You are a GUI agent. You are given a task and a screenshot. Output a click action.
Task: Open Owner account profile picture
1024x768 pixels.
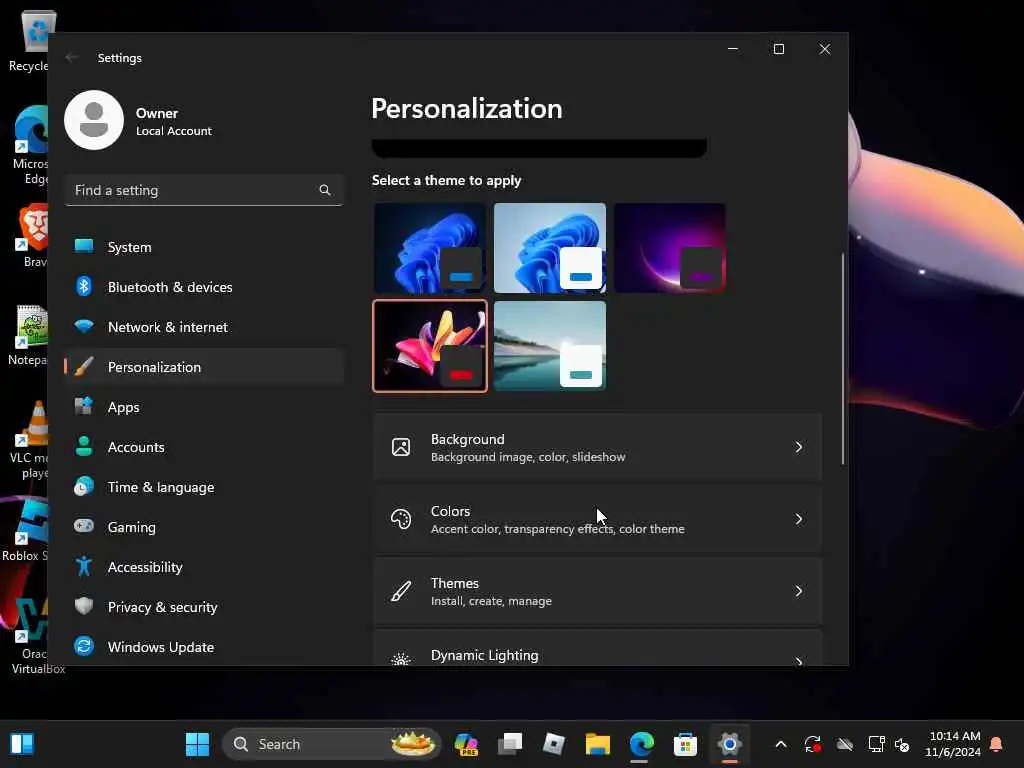pos(94,120)
